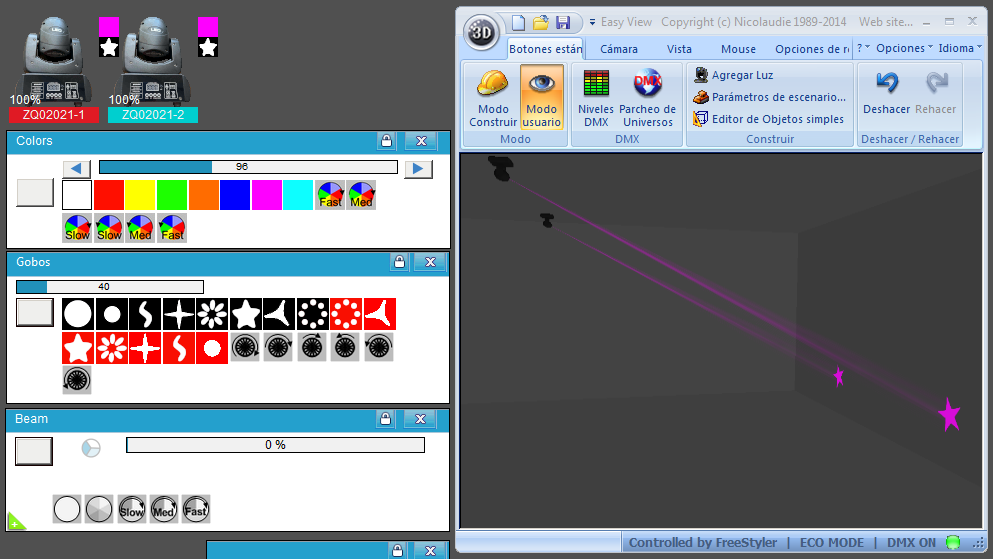
Task: Open Opciones de render ribbon tab
Action: [812, 49]
